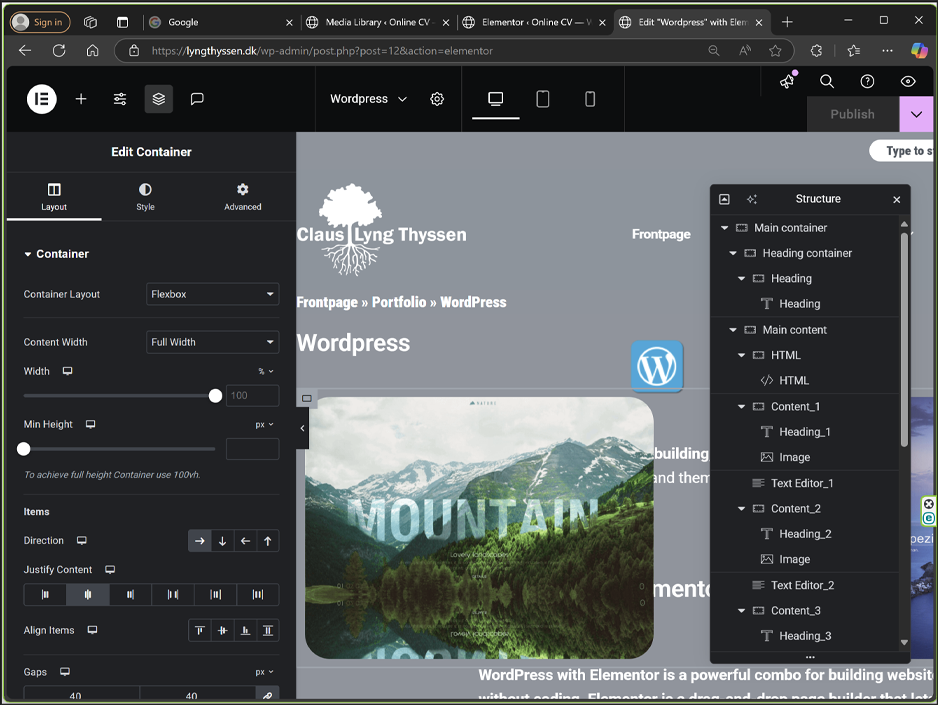Switch to tablet device view
The image size is (938, 705).
pos(543,99)
